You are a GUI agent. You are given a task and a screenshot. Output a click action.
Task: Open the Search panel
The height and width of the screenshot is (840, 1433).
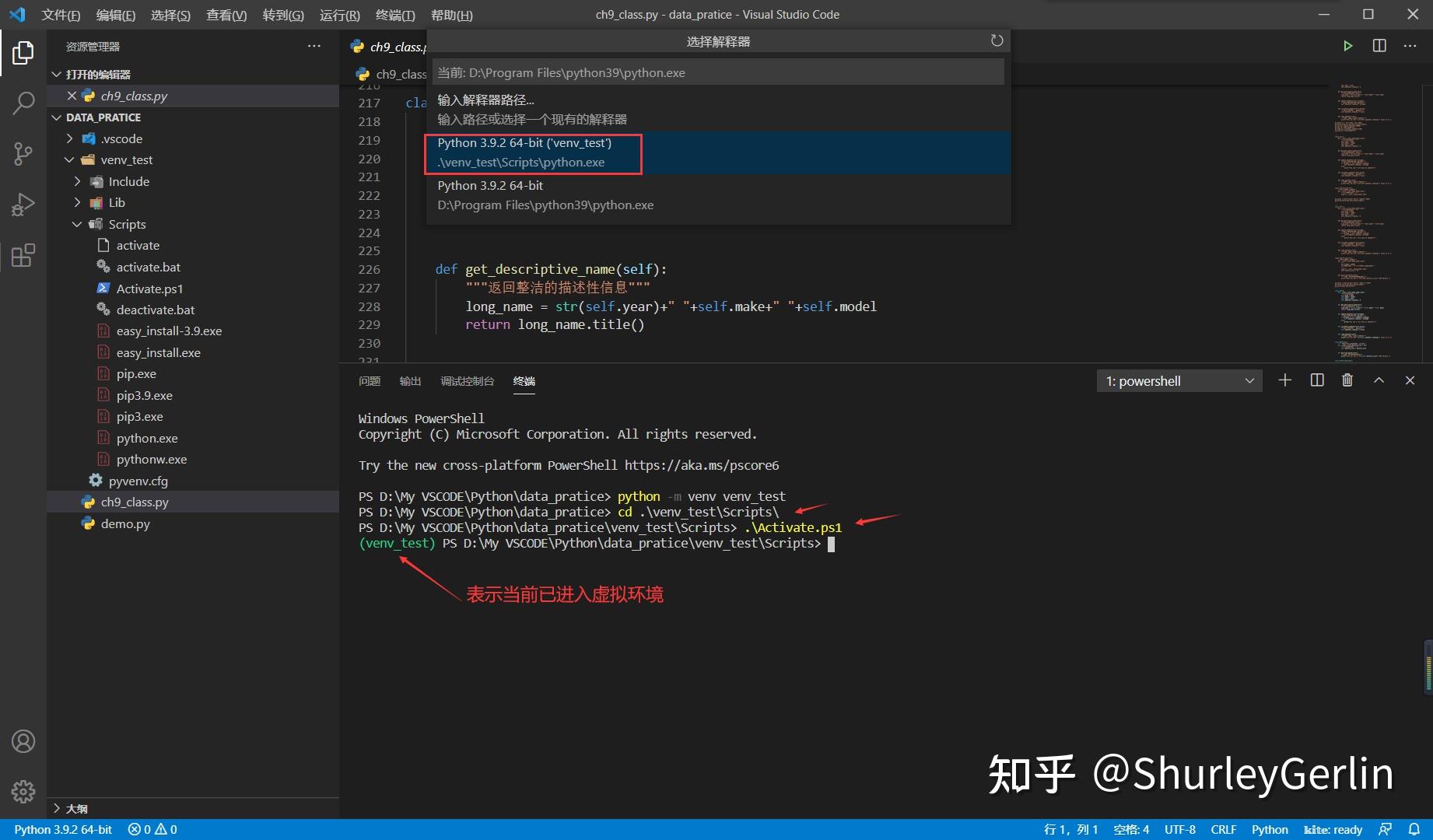23,102
